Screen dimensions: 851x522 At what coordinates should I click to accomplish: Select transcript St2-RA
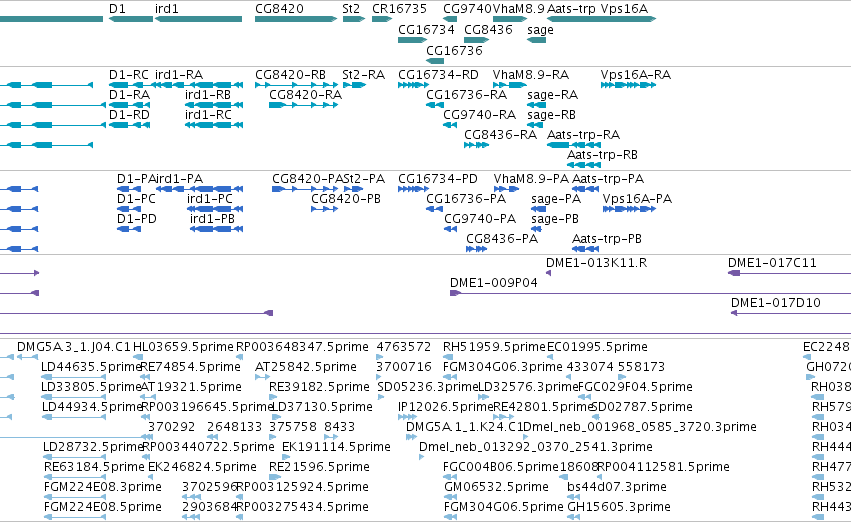click(x=354, y=85)
